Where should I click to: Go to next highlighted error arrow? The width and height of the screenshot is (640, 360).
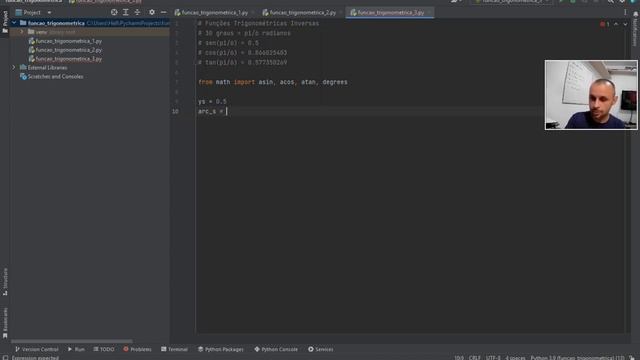click(x=625, y=24)
